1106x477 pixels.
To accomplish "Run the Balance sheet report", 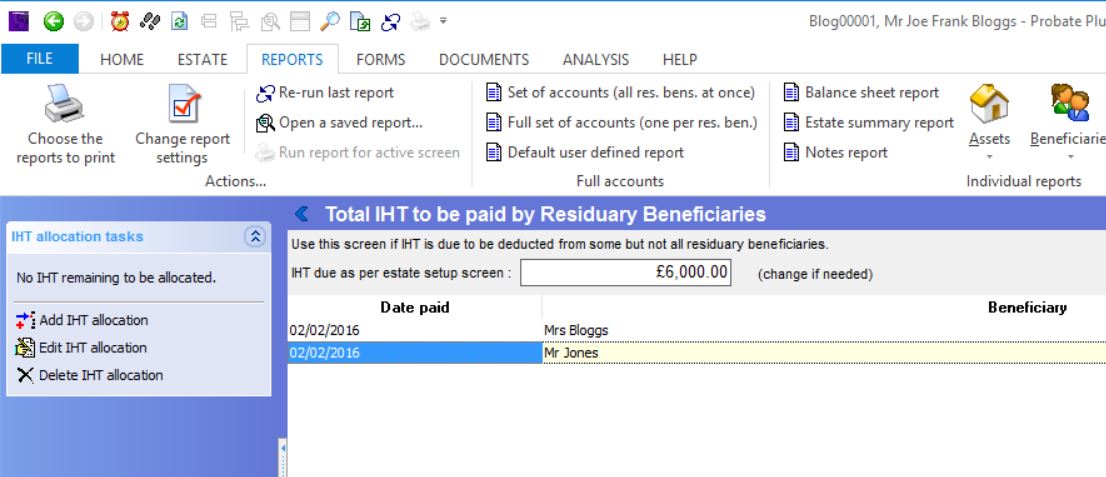I will (861, 93).
